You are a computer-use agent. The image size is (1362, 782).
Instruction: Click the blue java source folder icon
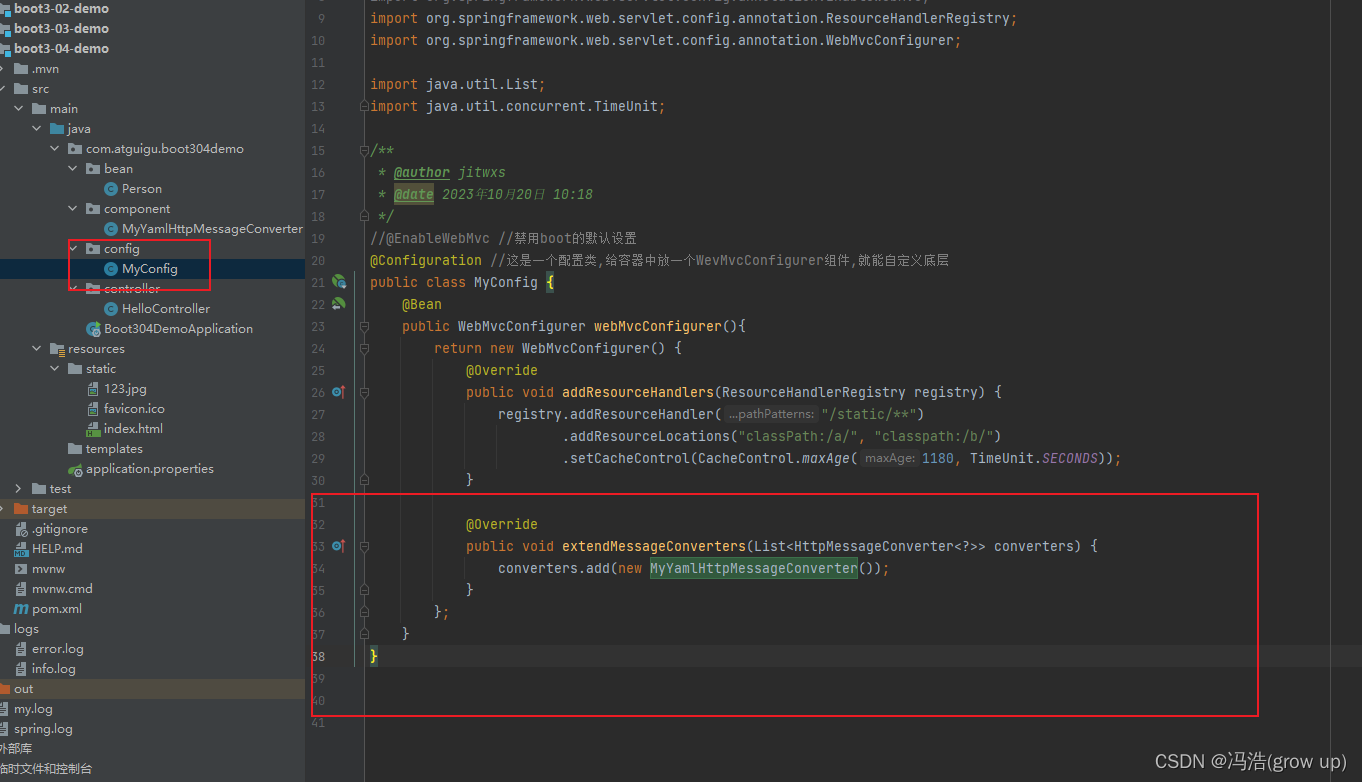pyautogui.click(x=57, y=129)
